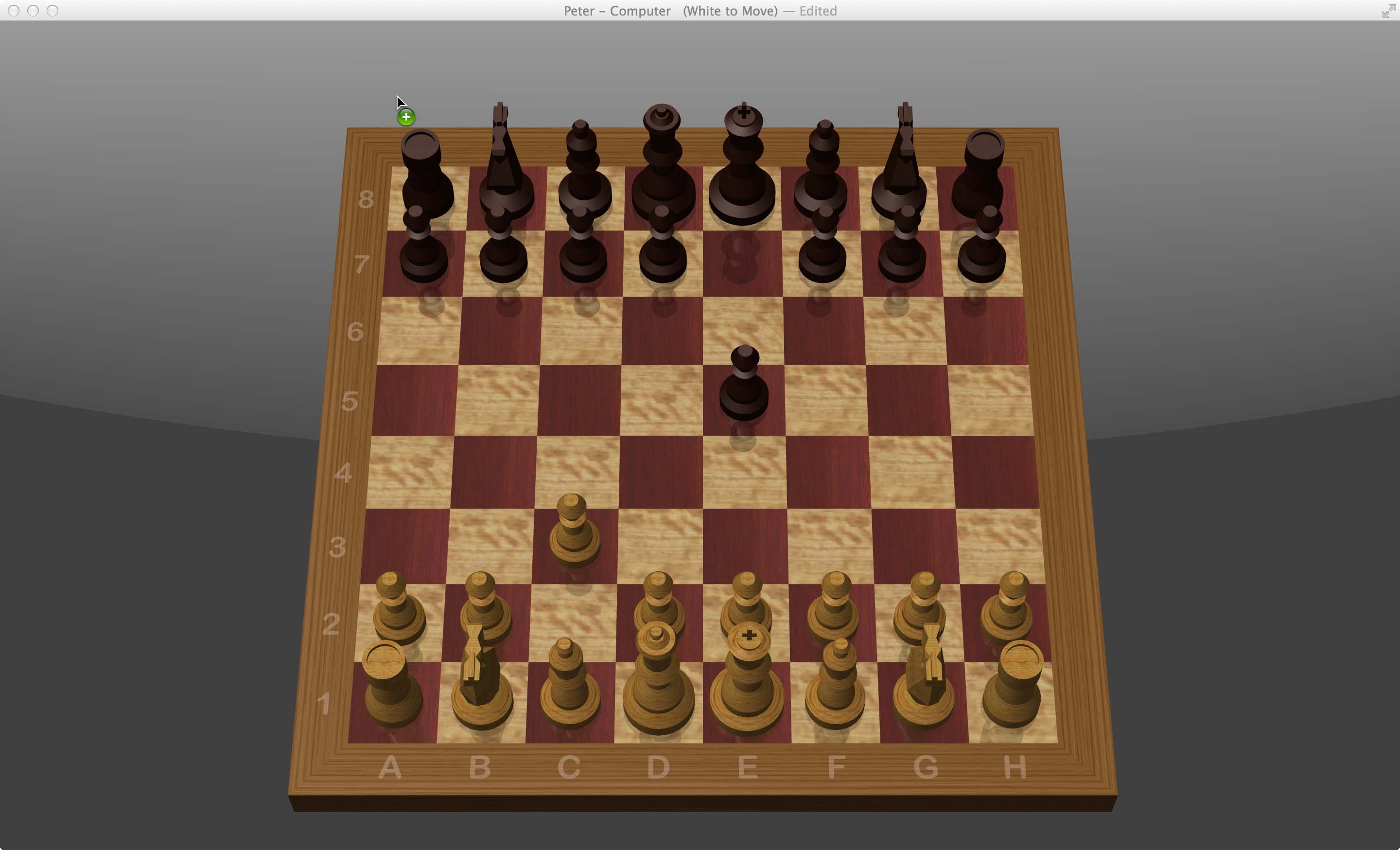1400x850 pixels.
Task: Click the black pawn on B7
Action: [504, 245]
